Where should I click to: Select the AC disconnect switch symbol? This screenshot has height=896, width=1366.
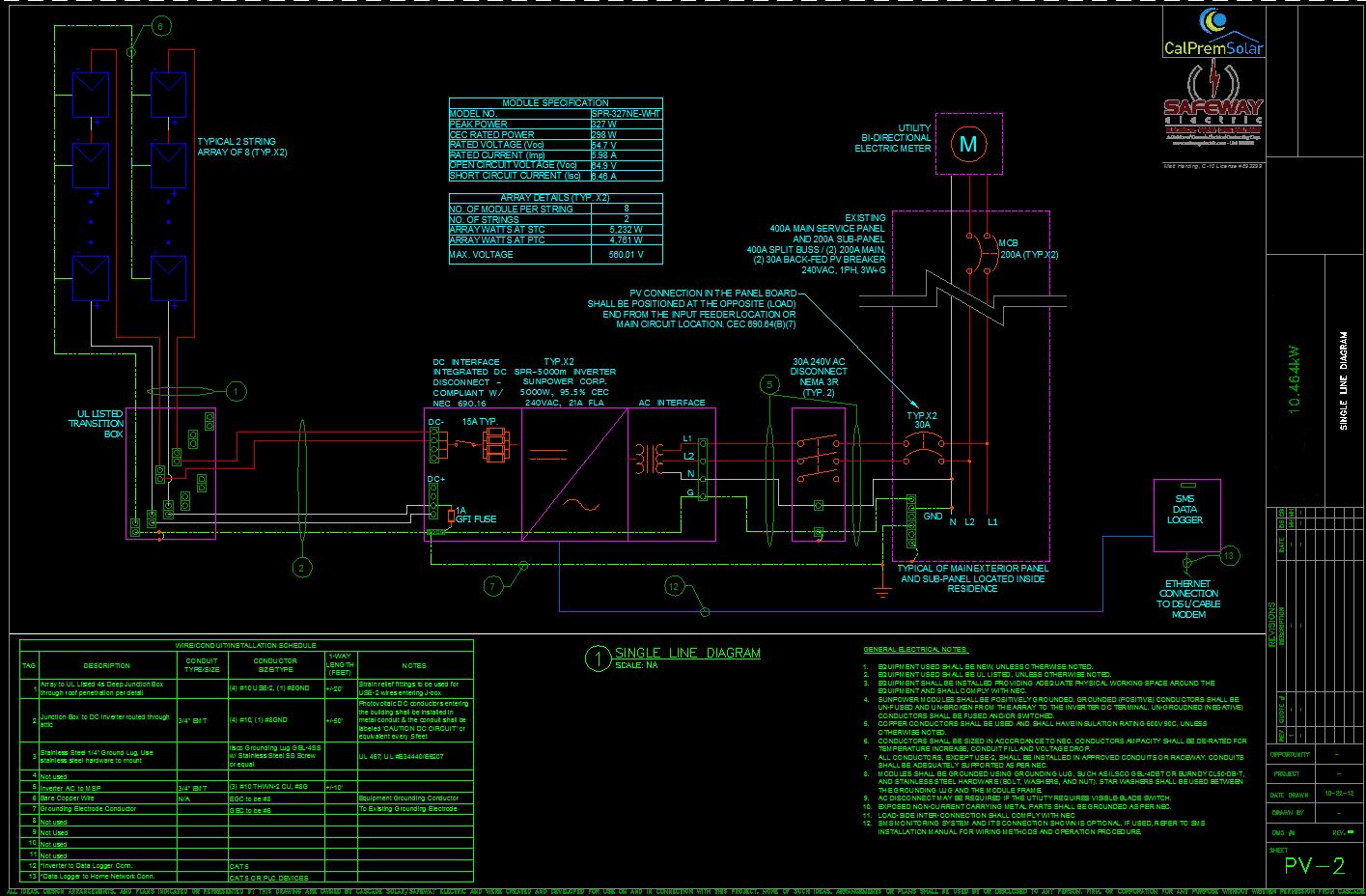(x=818, y=460)
